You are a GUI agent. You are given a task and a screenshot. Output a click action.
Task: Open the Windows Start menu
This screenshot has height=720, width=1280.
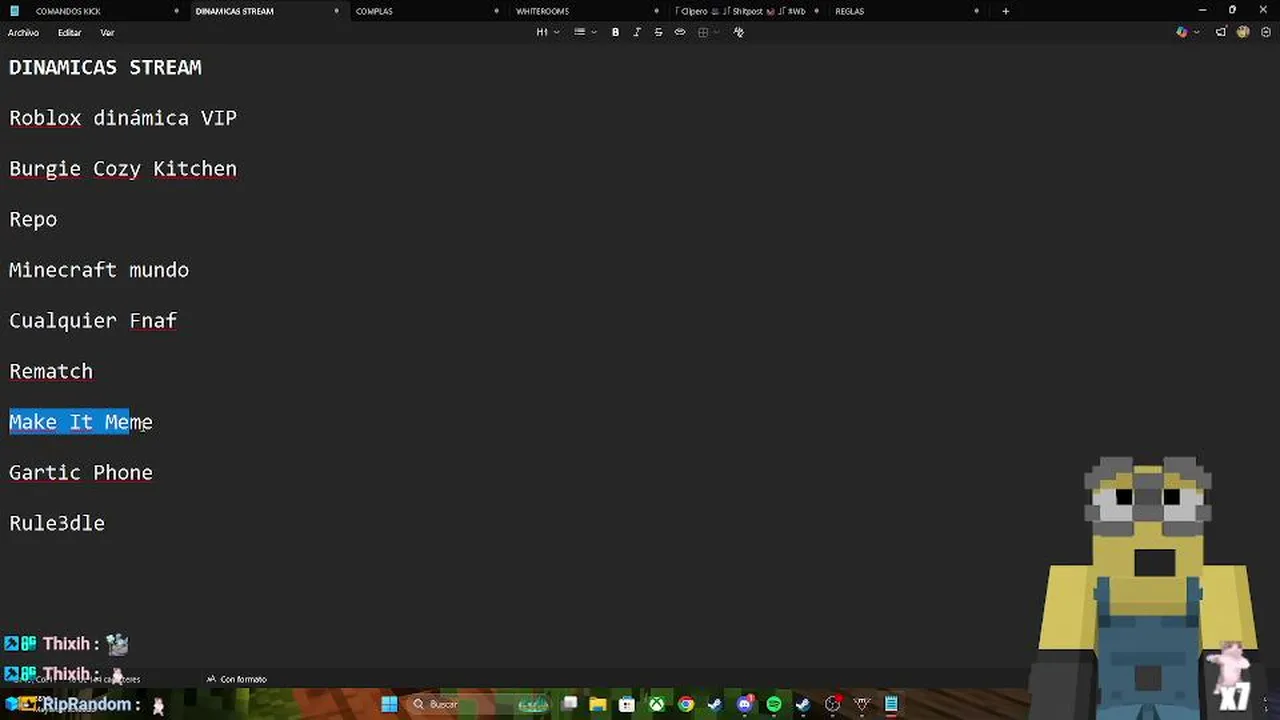(x=389, y=704)
